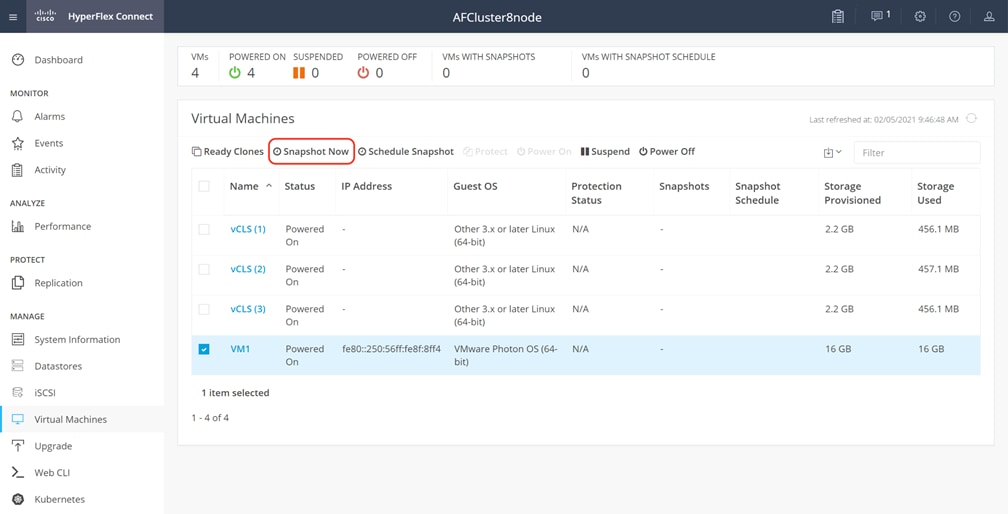1008x514 pixels.
Task: Click the Status column header
Action: pyautogui.click(x=300, y=186)
